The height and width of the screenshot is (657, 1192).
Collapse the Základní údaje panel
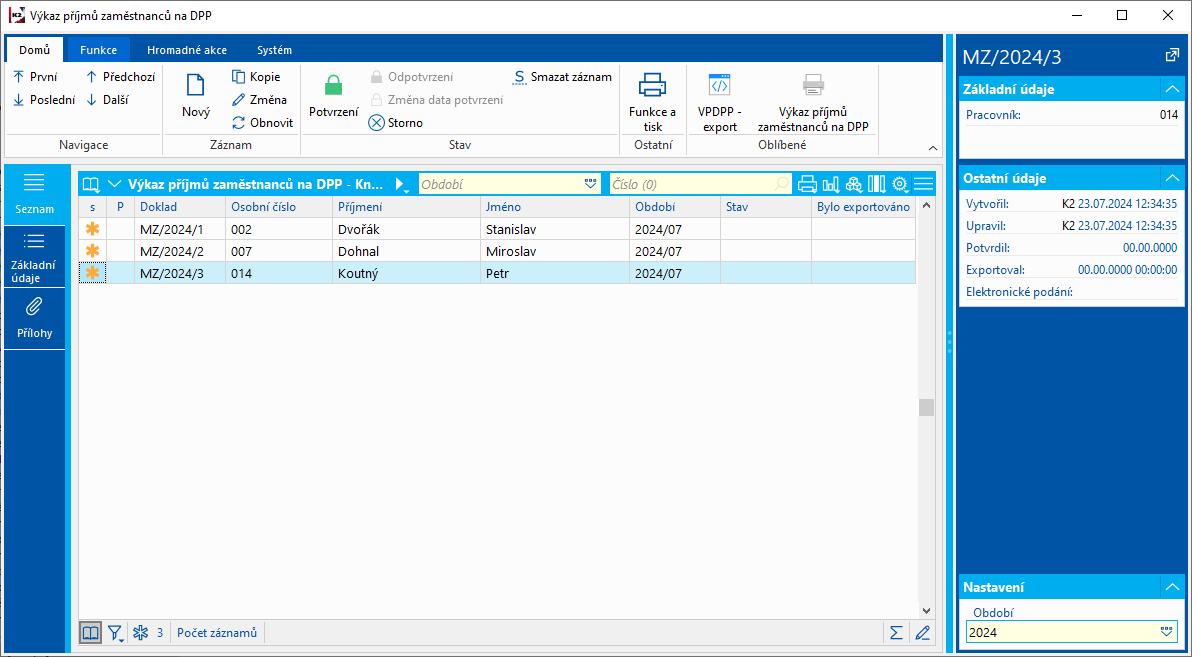click(1171, 89)
